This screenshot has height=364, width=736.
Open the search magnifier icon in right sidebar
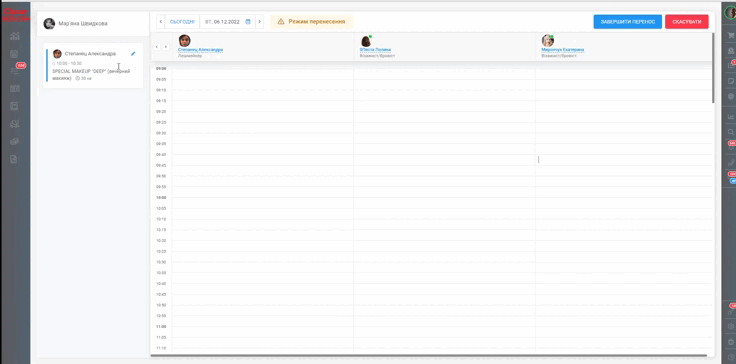click(731, 132)
